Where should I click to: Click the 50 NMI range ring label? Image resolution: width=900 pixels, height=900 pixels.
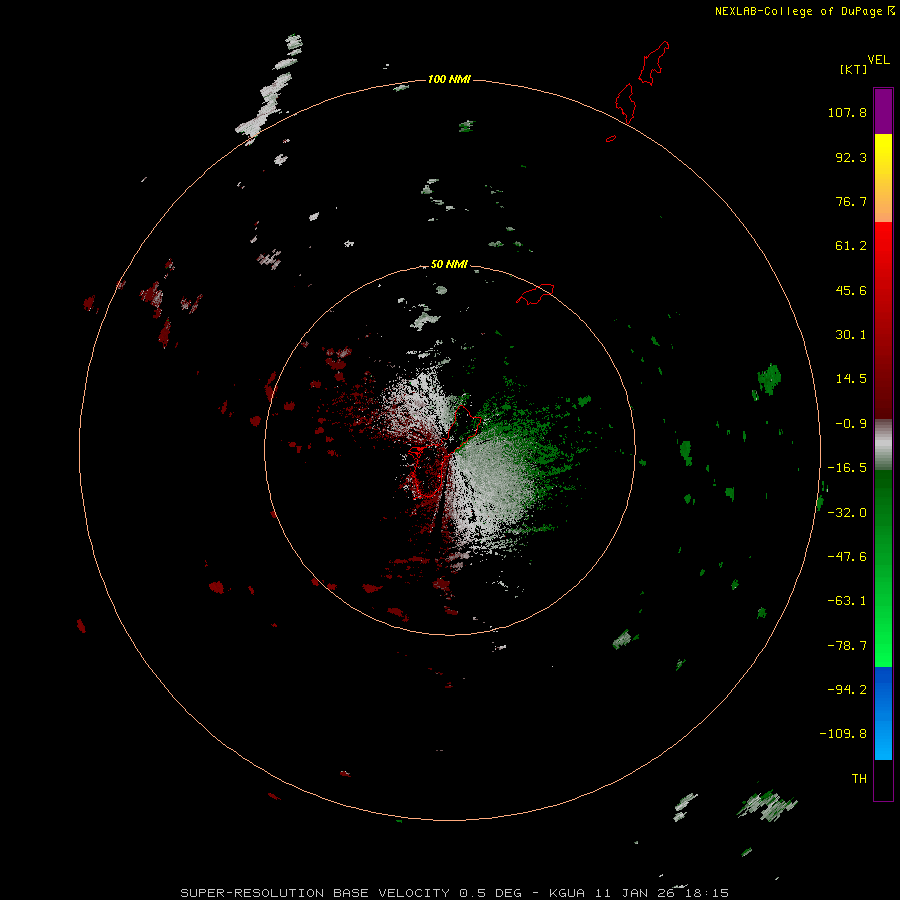(449, 264)
